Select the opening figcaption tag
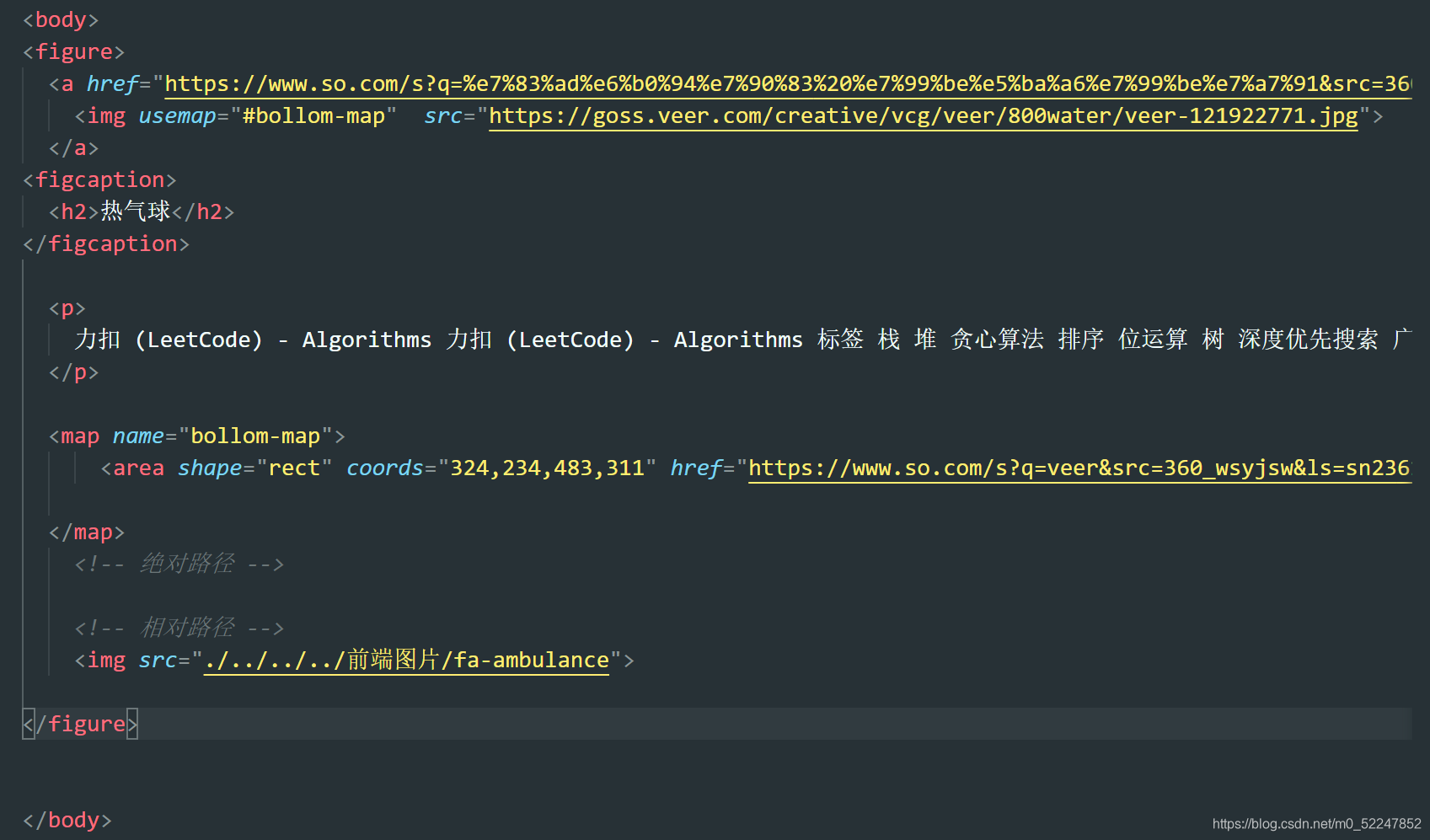1430x840 pixels. point(99,180)
